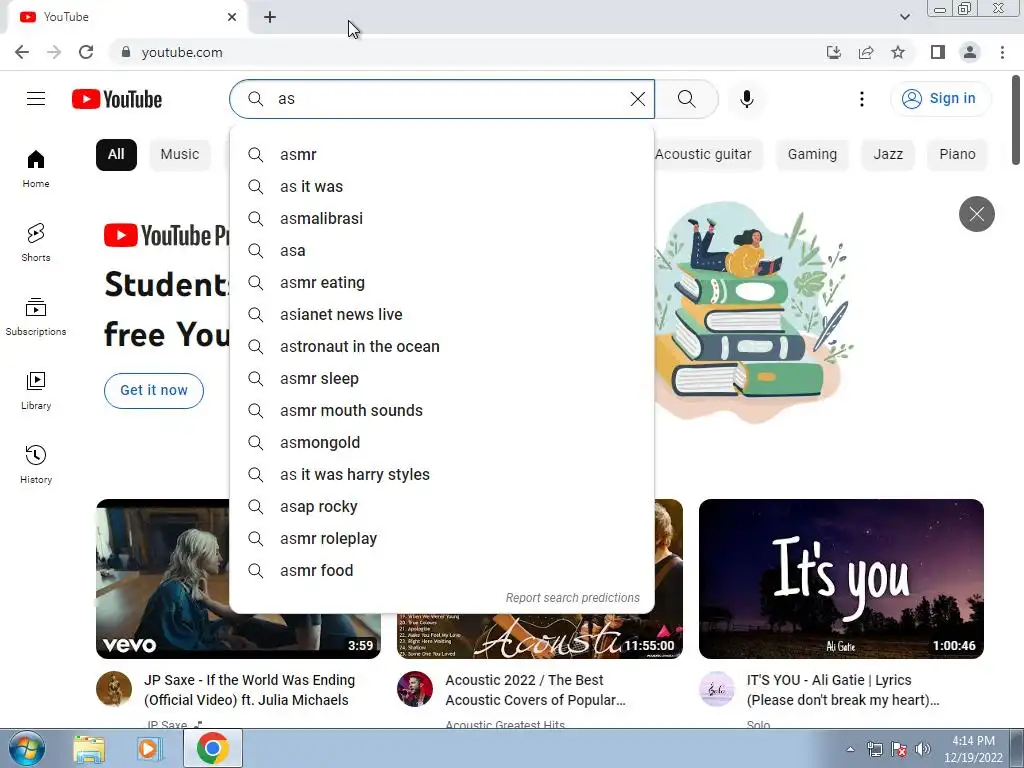
Task: Click the JP Saxe channel avatar
Action: [x=114, y=689]
